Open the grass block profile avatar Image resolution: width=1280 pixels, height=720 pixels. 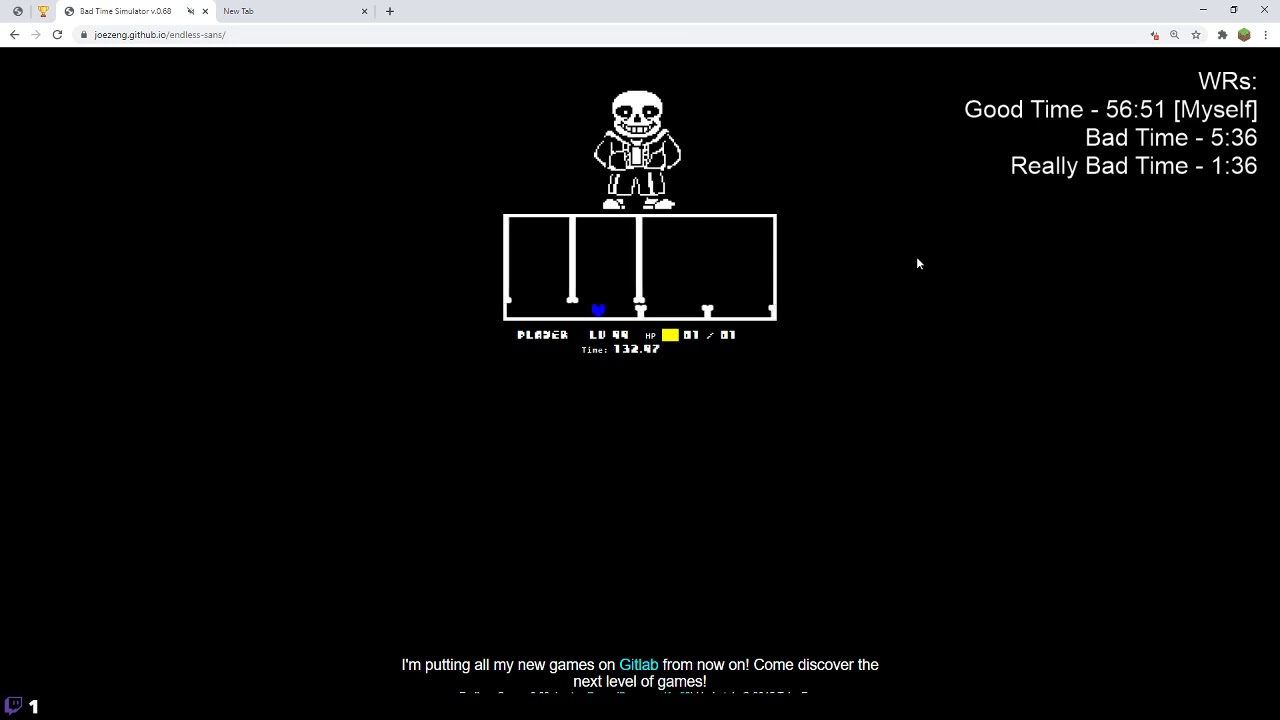[x=1244, y=35]
